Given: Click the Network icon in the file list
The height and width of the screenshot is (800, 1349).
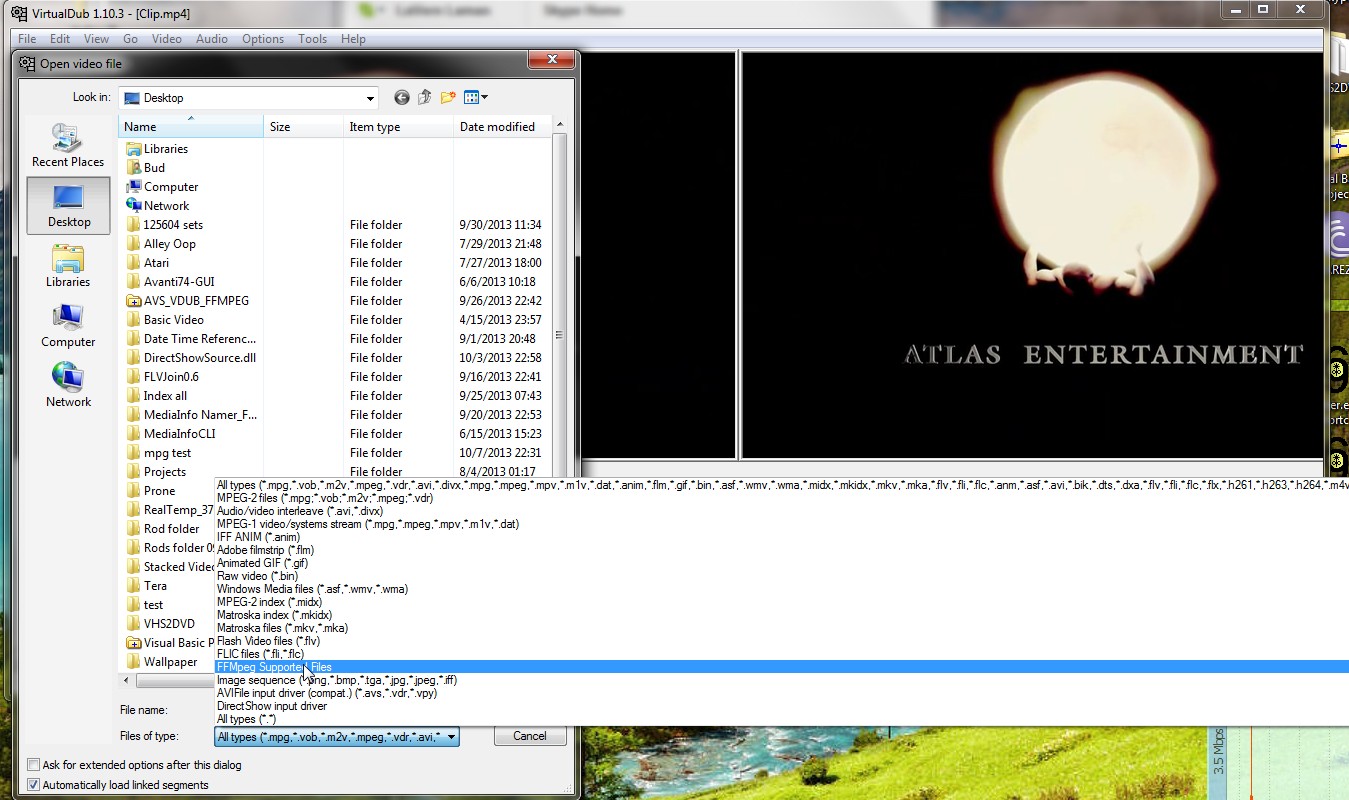Looking at the screenshot, I should [x=134, y=206].
